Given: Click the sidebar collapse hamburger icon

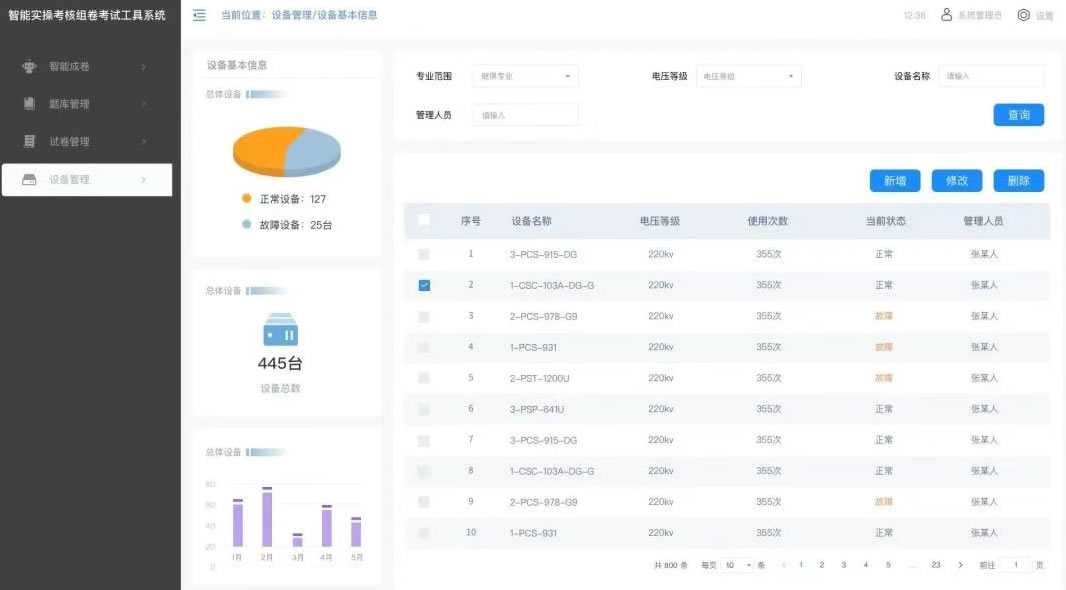Looking at the screenshot, I should click(199, 15).
